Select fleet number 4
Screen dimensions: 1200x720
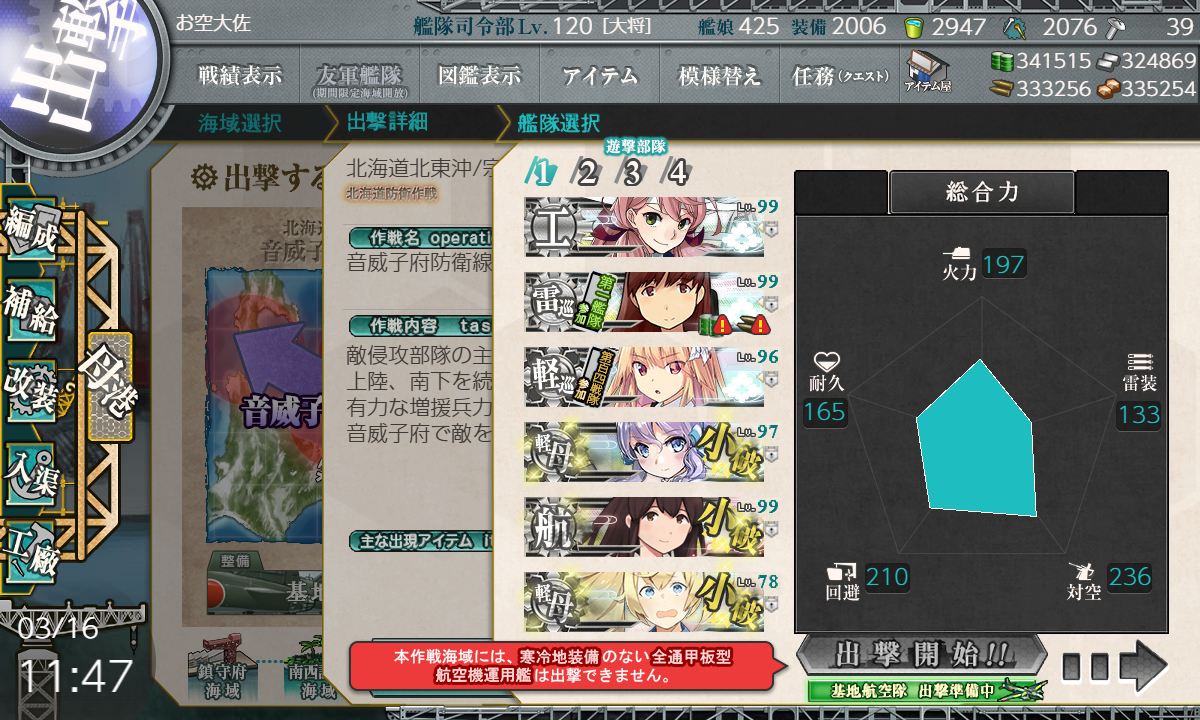pyautogui.click(x=677, y=173)
